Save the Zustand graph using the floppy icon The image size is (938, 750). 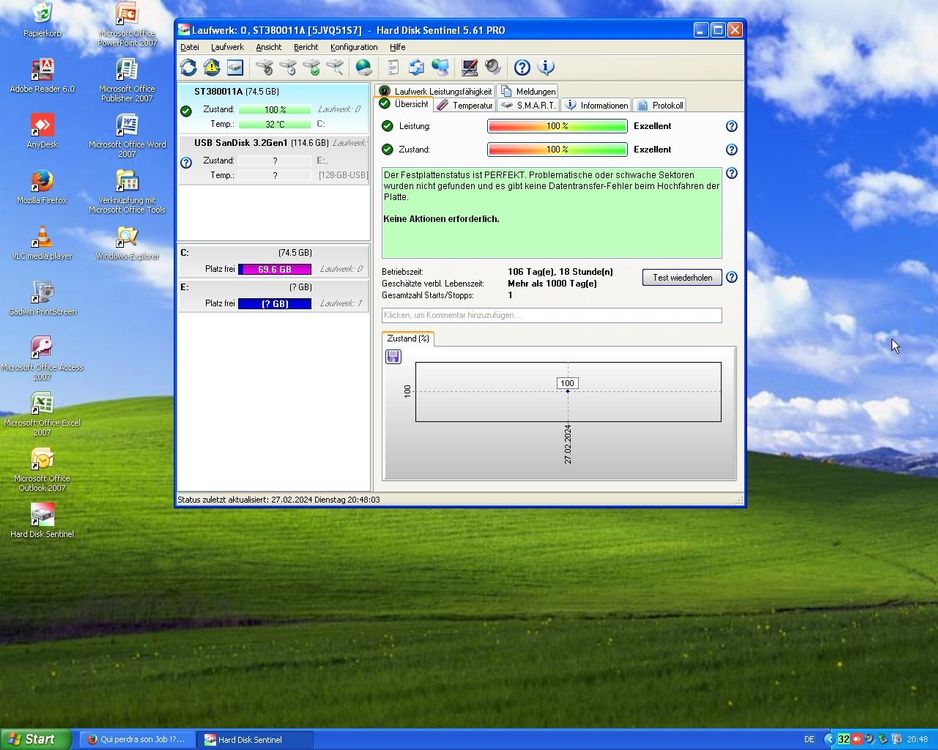(x=392, y=356)
